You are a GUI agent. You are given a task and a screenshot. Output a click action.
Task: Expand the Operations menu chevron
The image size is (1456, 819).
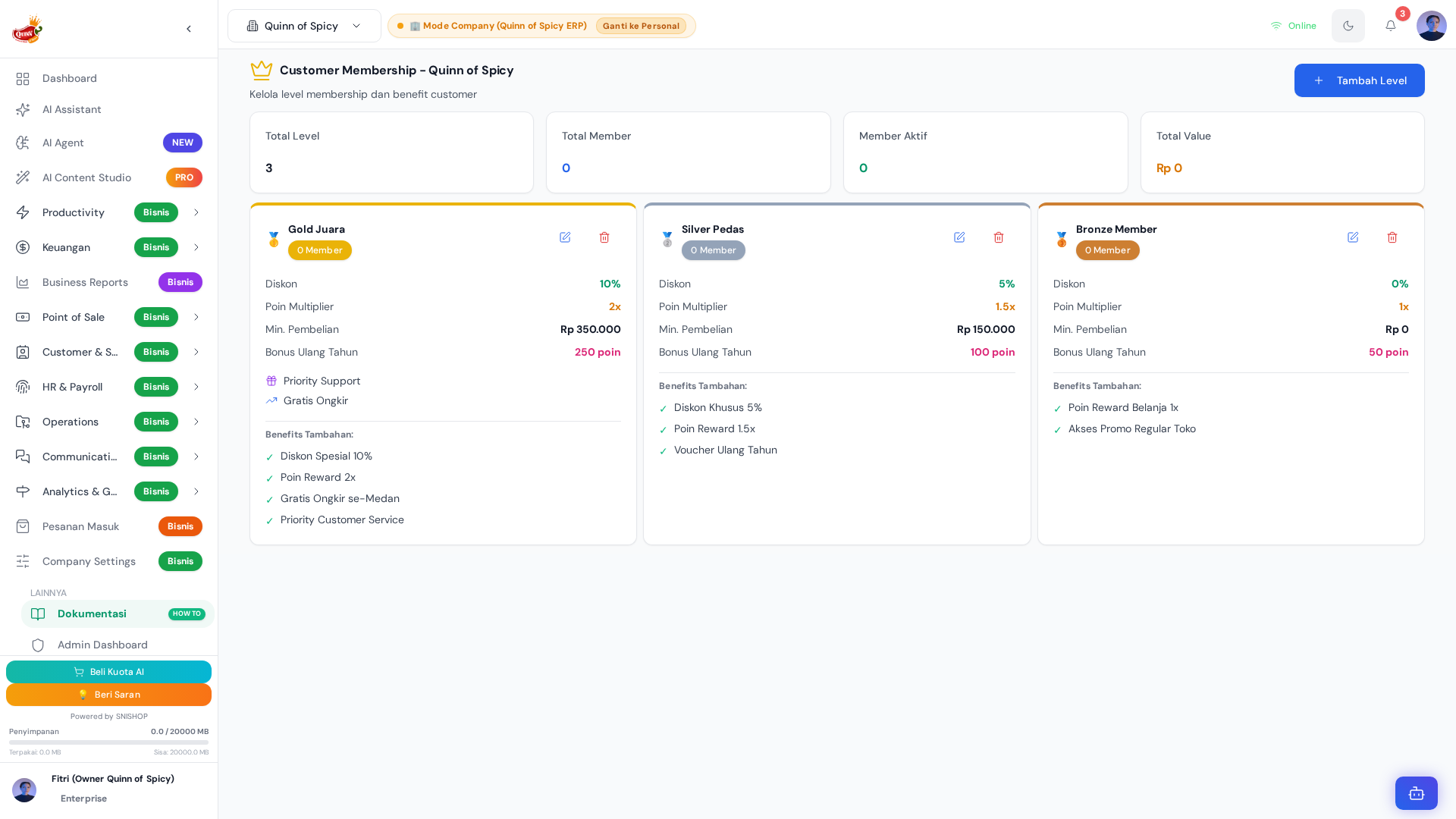pyautogui.click(x=196, y=422)
